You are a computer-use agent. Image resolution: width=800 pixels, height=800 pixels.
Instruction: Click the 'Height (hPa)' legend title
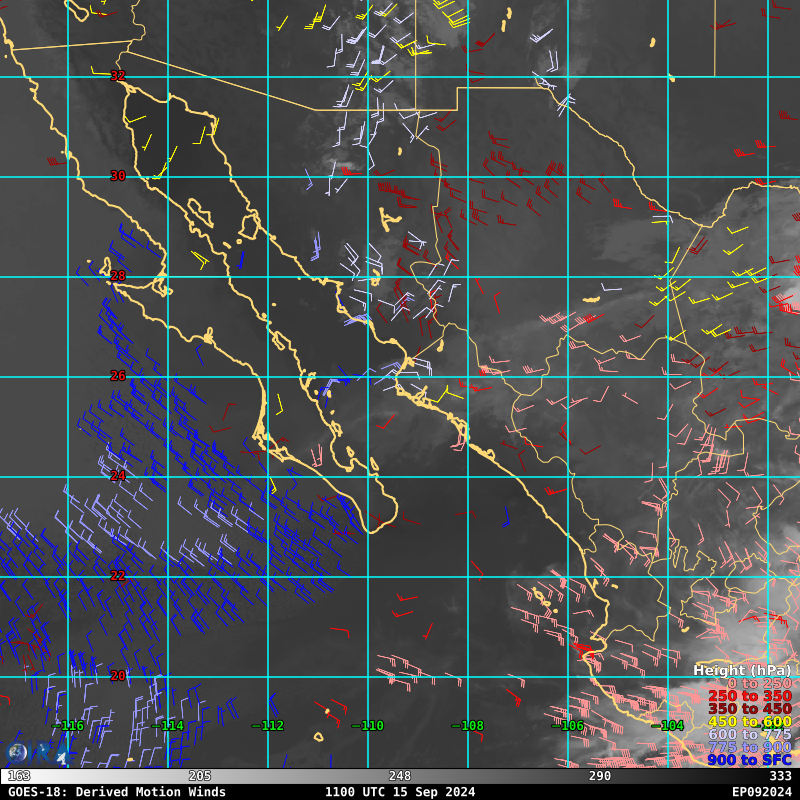pos(742,670)
